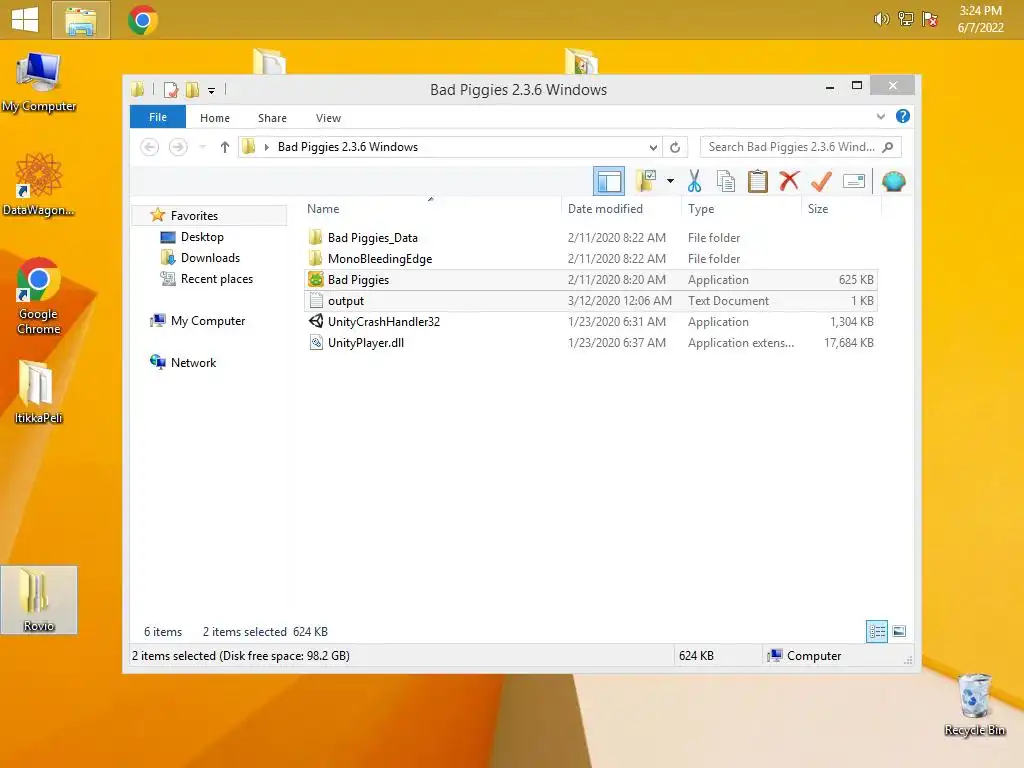Image resolution: width=1024 pixels, height=768 pixels.
Task: Open Google Chrome from the taskbar
Action: (x=142, y=20)
